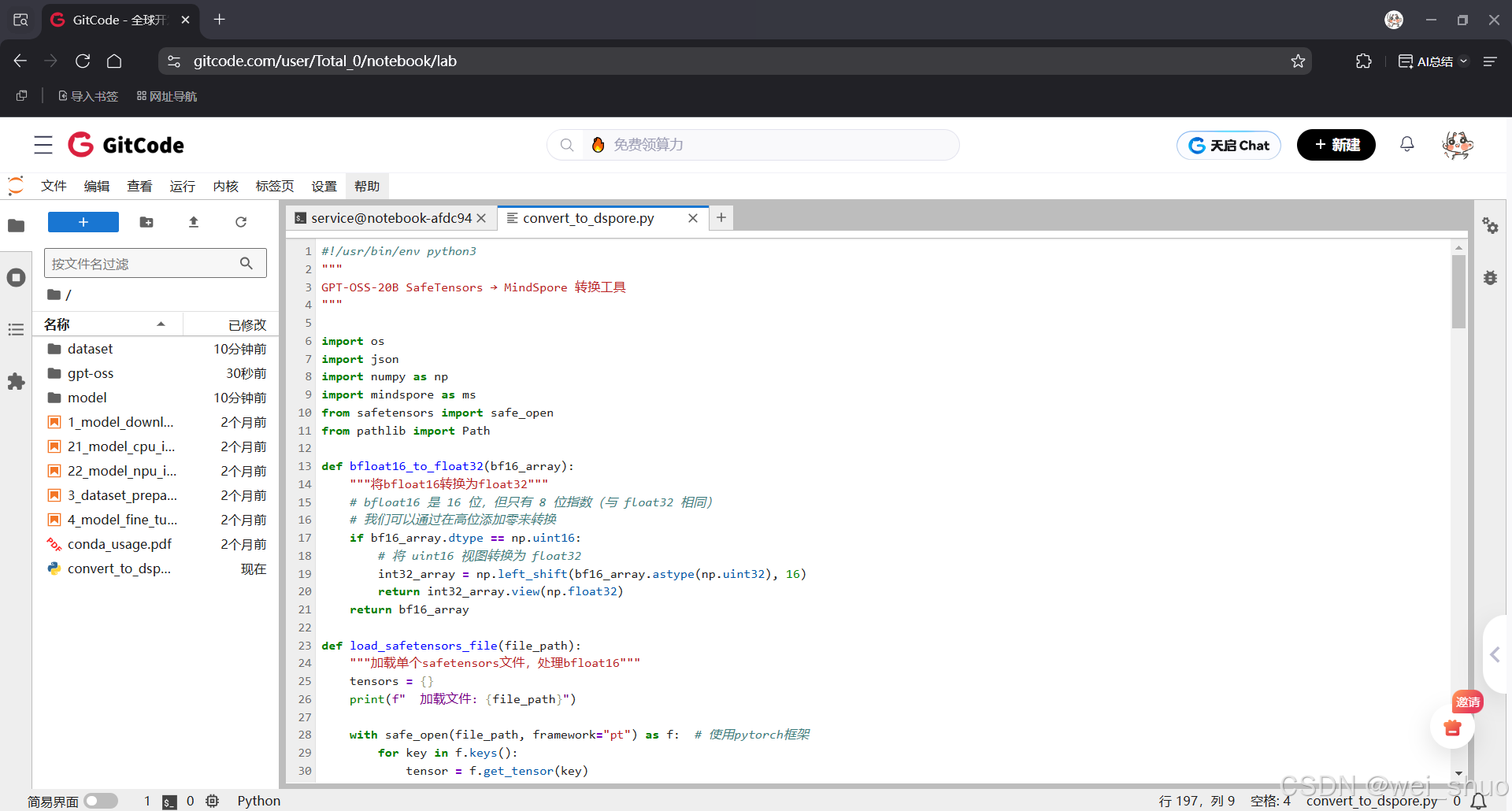
Task: Upload files using the upload arrow icon
Action: coord(194,222)
